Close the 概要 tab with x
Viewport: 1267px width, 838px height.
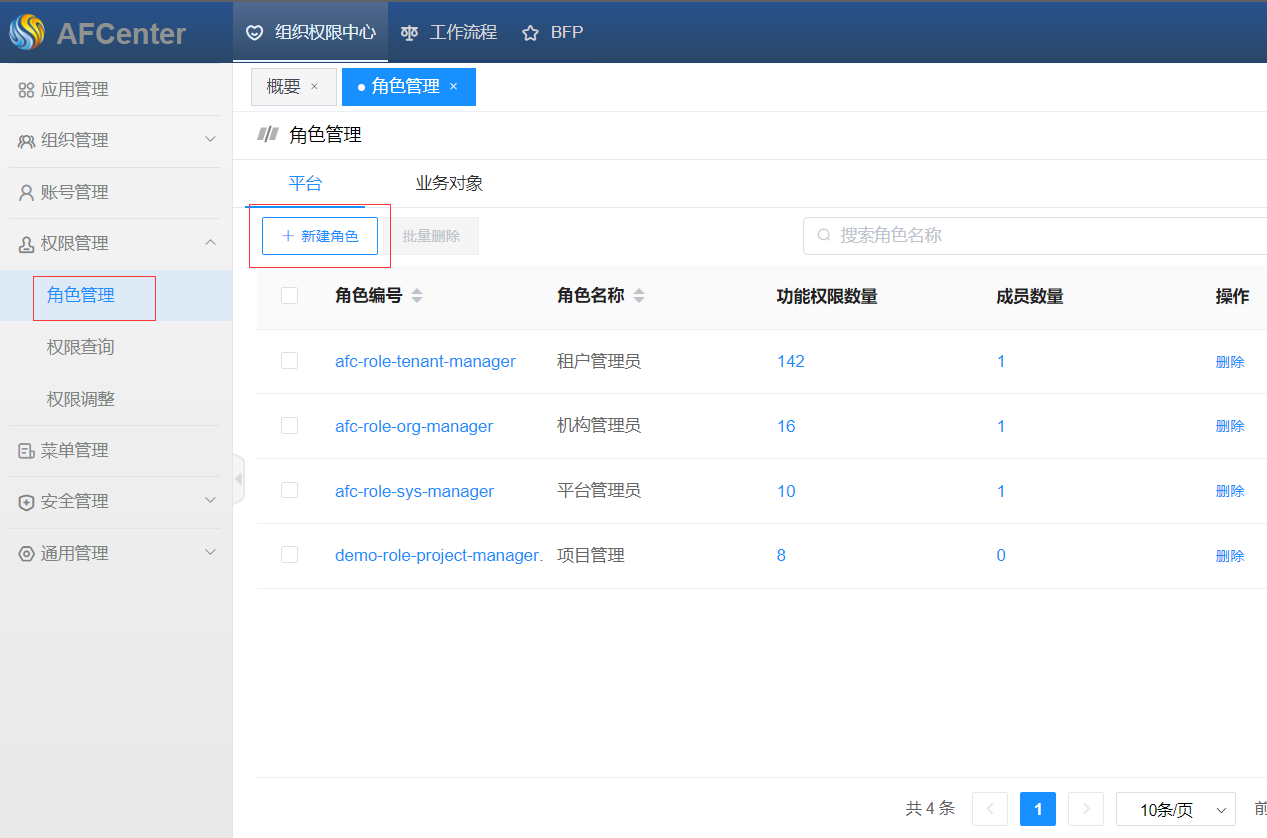coord(314,87)
